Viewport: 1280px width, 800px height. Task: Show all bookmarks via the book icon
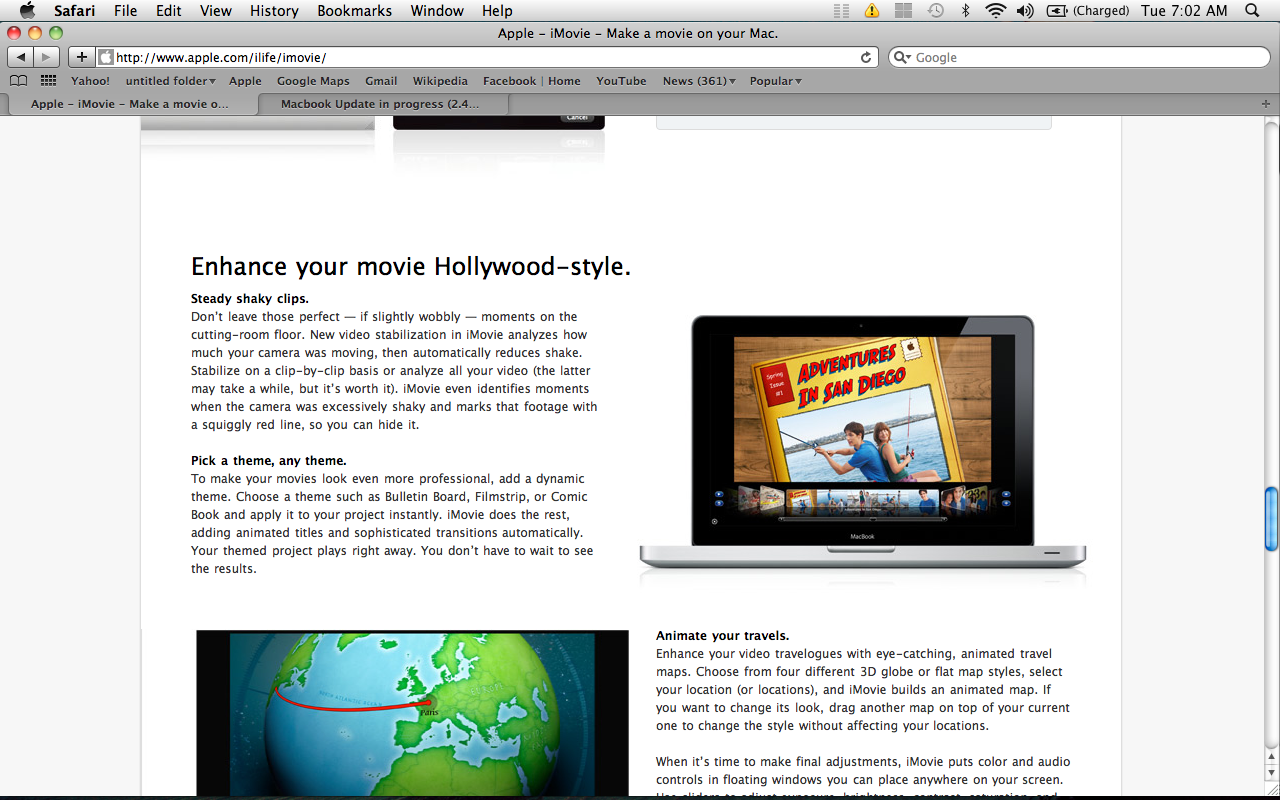click(x=18, y=81)
